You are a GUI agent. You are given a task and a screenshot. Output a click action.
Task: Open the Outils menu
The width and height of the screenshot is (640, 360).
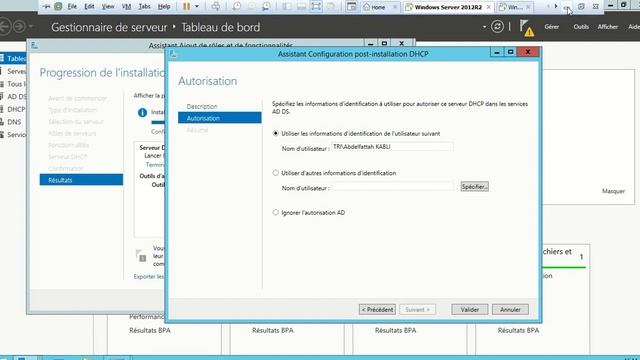click(x=581, y=27)
